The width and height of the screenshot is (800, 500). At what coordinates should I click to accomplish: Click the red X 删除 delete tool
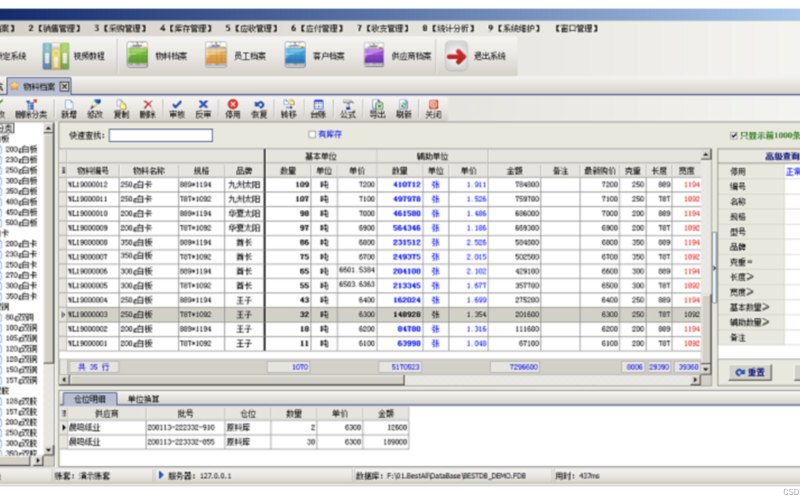[147, 110]
